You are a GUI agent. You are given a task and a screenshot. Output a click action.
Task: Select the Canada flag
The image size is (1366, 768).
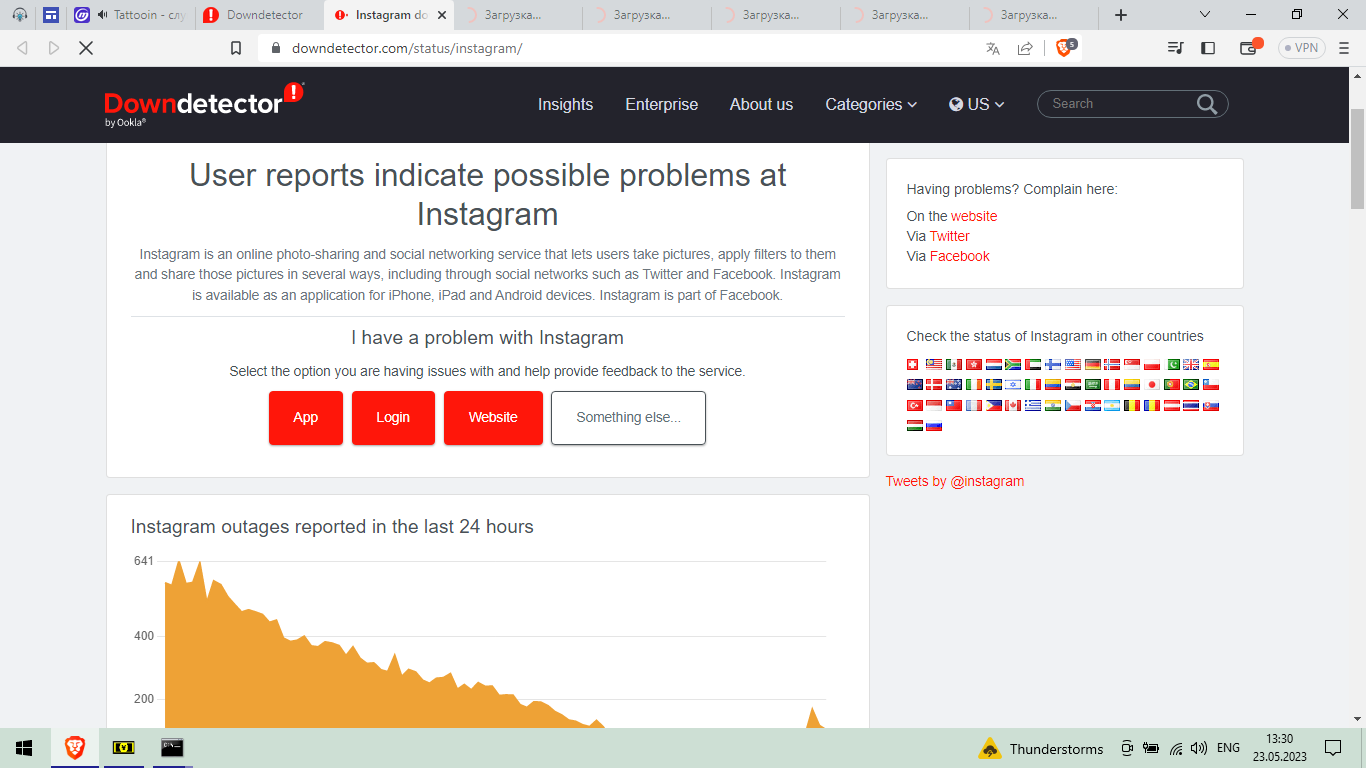point(1013,406)
